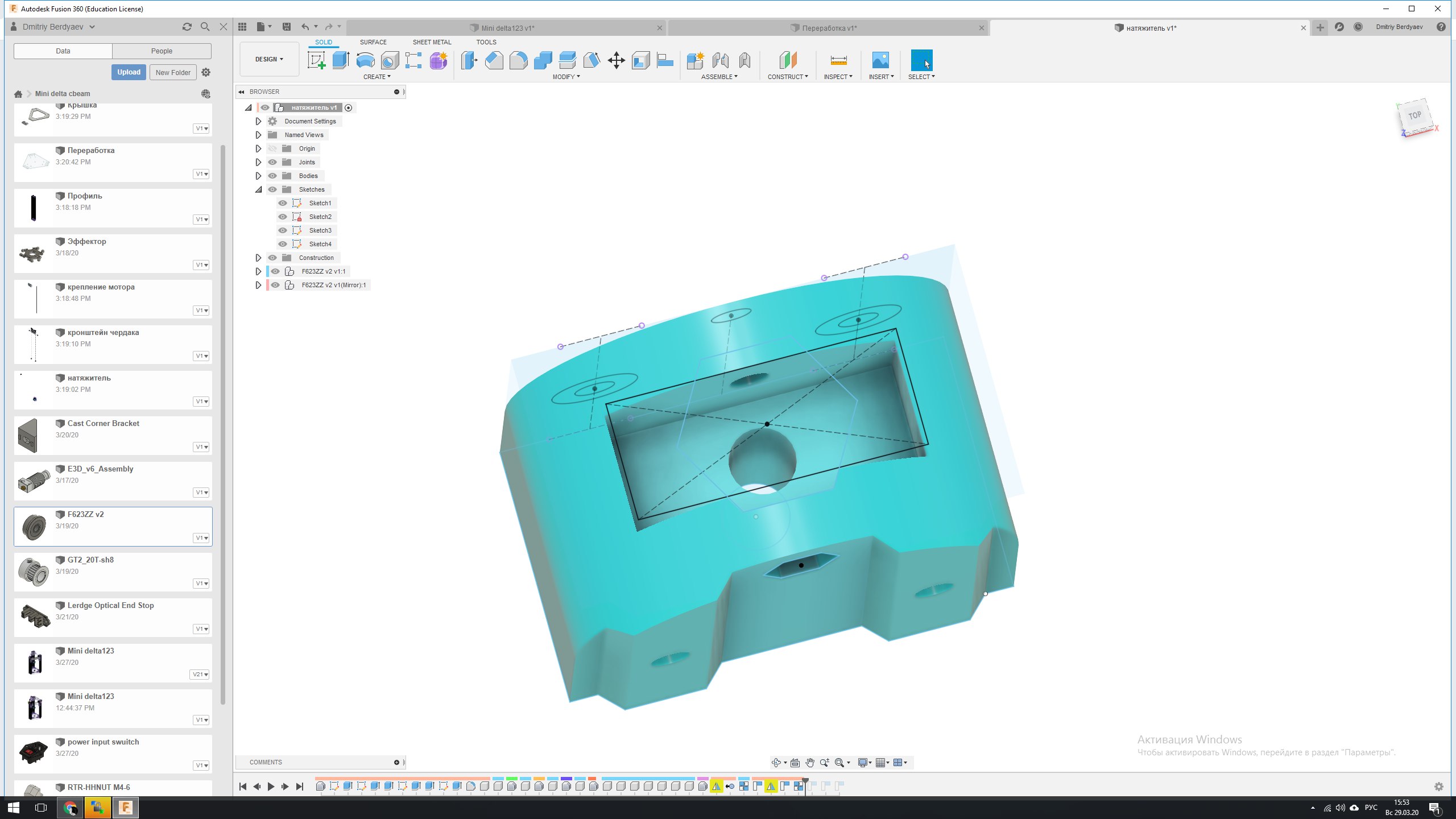Screen dimensions: 1456x819
Task: Hide Sketch4 with its eye icon
Action: coord(283,244)
